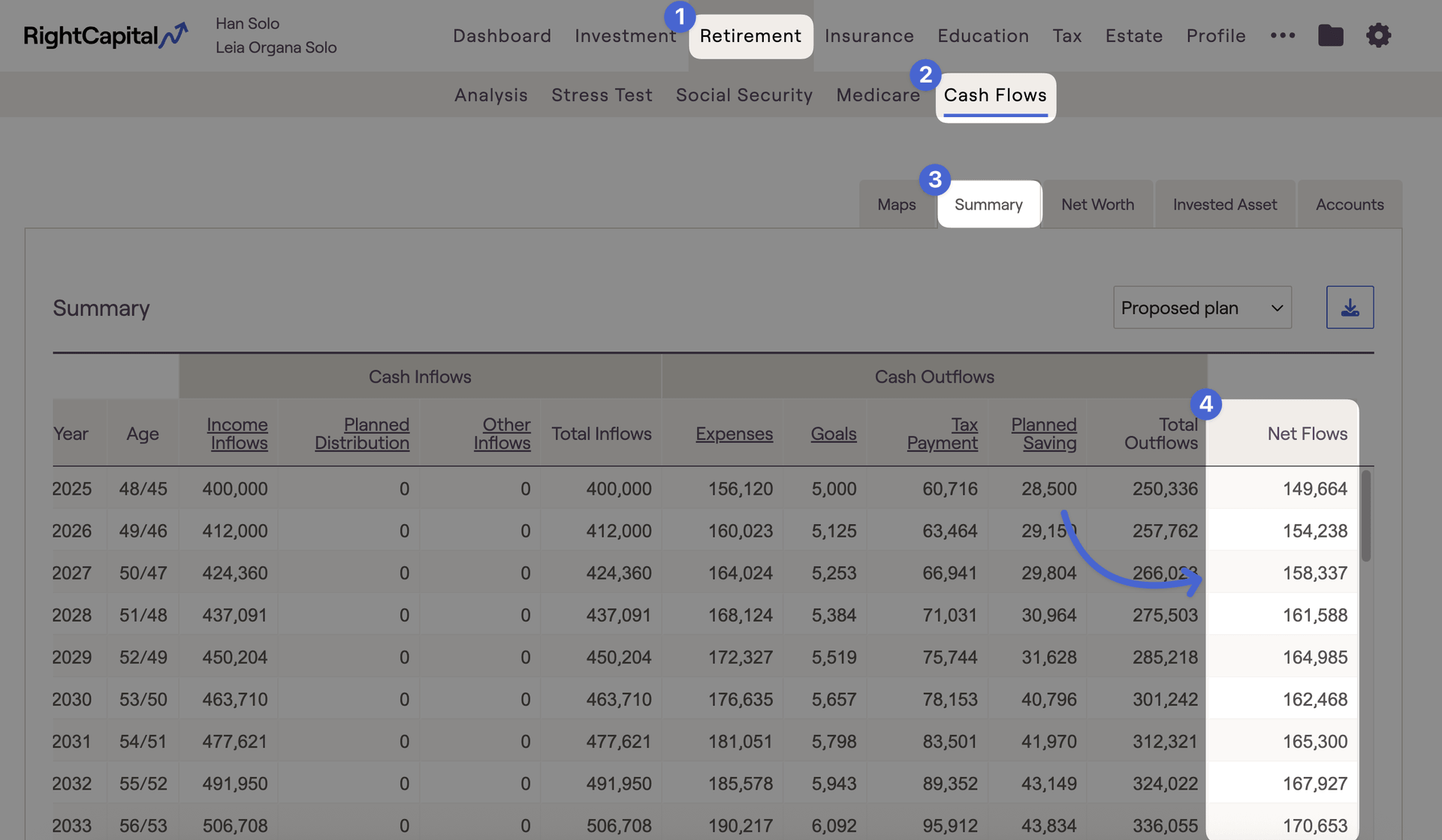
Task: Click the Planned Distribution column link
Action: coord(362,433)
